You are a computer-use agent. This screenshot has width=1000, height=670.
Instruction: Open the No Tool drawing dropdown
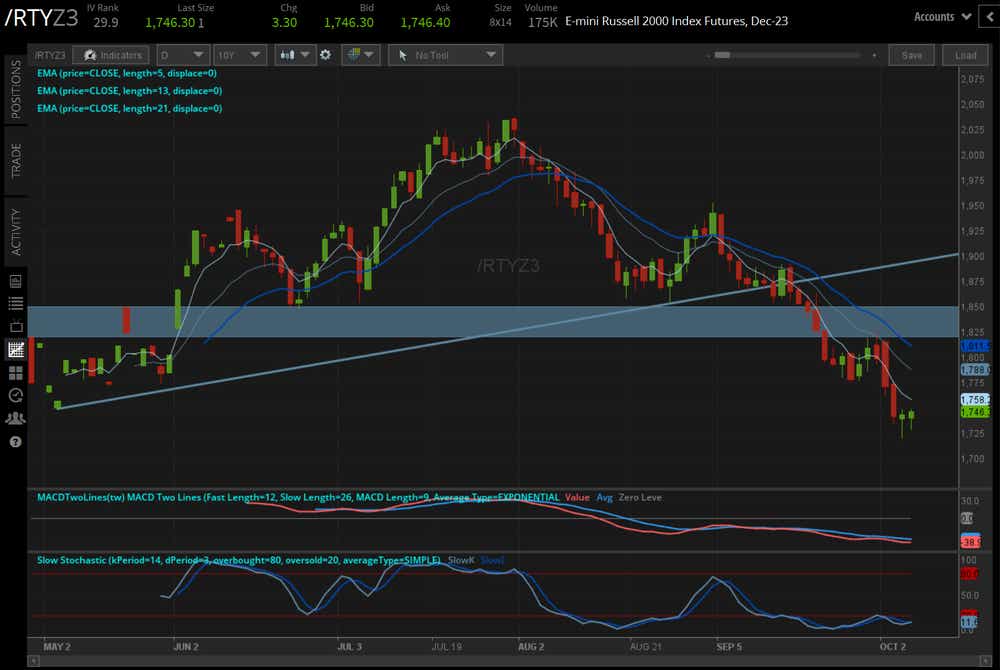click(x=445, y=55)
